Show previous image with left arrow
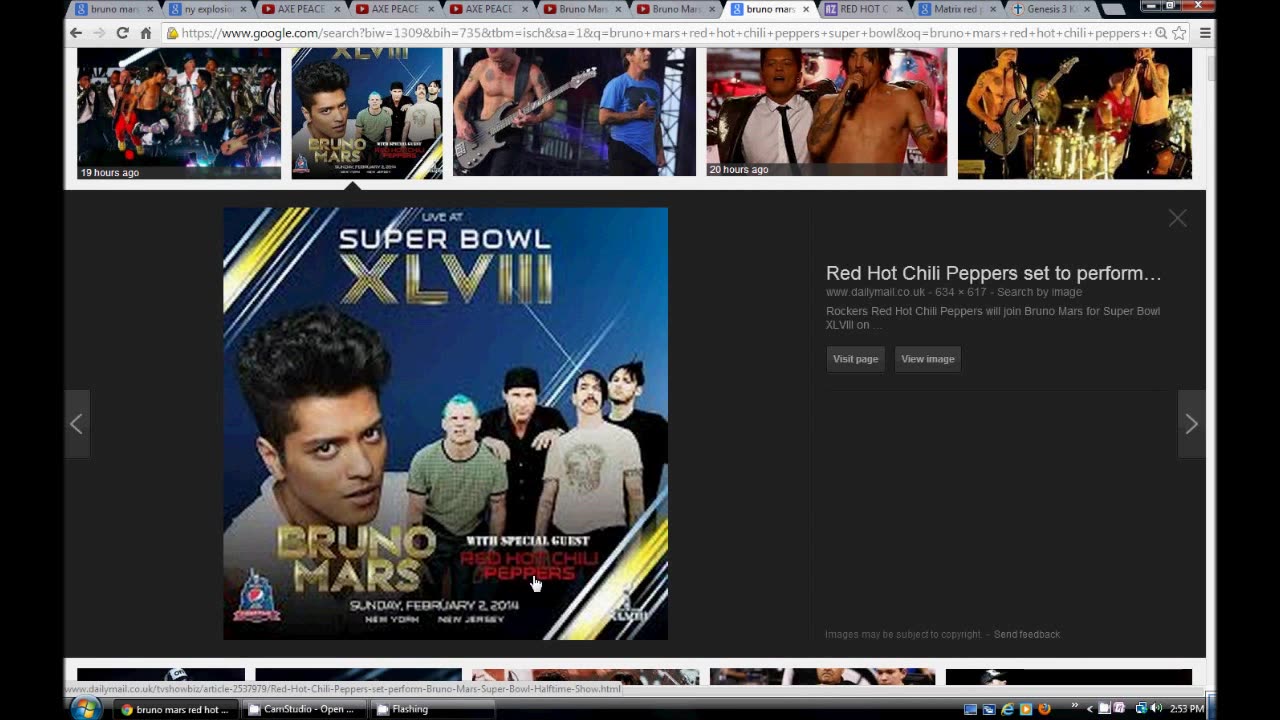1280x720 pixels. click(x=77, y=424)
